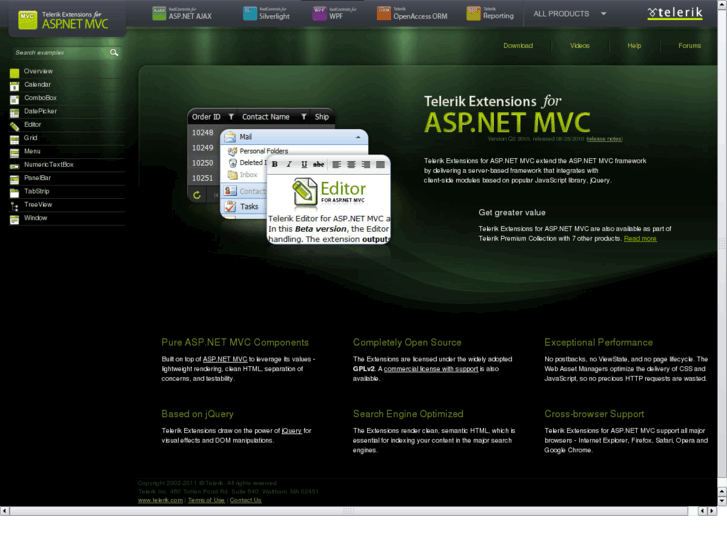
Task: Open the Silverlight product icon
Action: [x=250, y=13]
